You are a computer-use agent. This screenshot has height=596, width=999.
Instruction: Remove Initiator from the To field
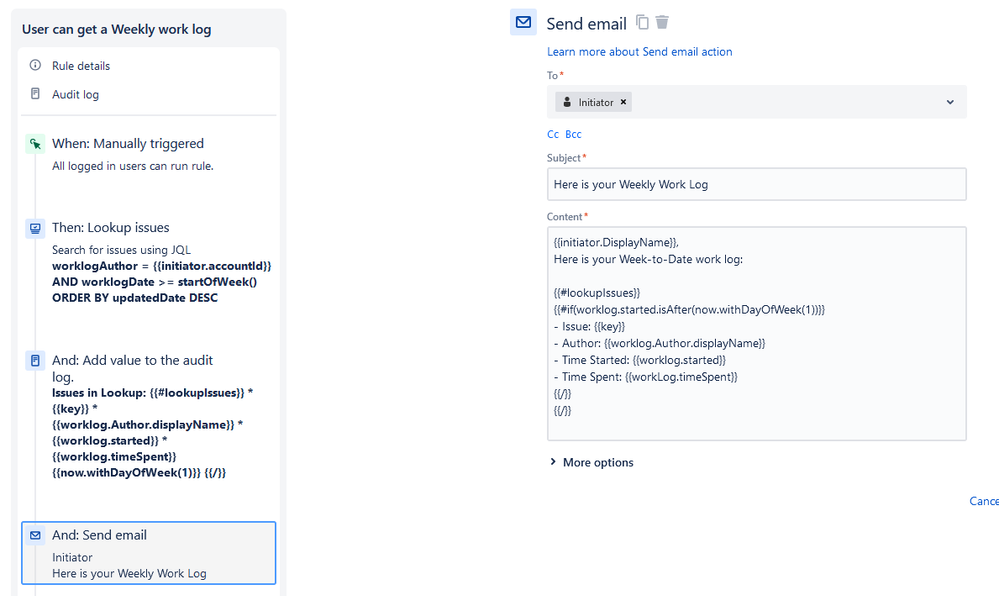[625, 101]
